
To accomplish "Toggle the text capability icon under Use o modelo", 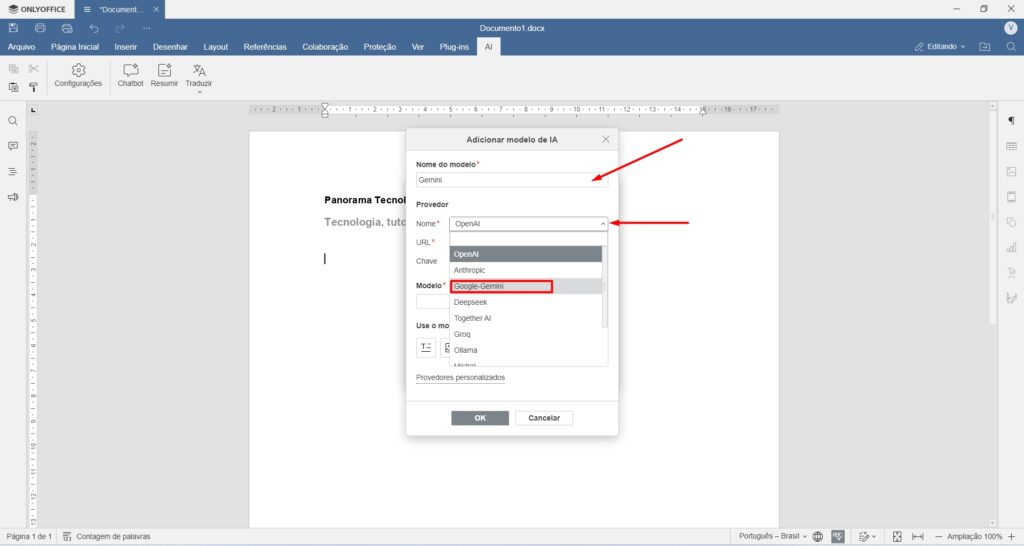I will (x=426, y=347).
